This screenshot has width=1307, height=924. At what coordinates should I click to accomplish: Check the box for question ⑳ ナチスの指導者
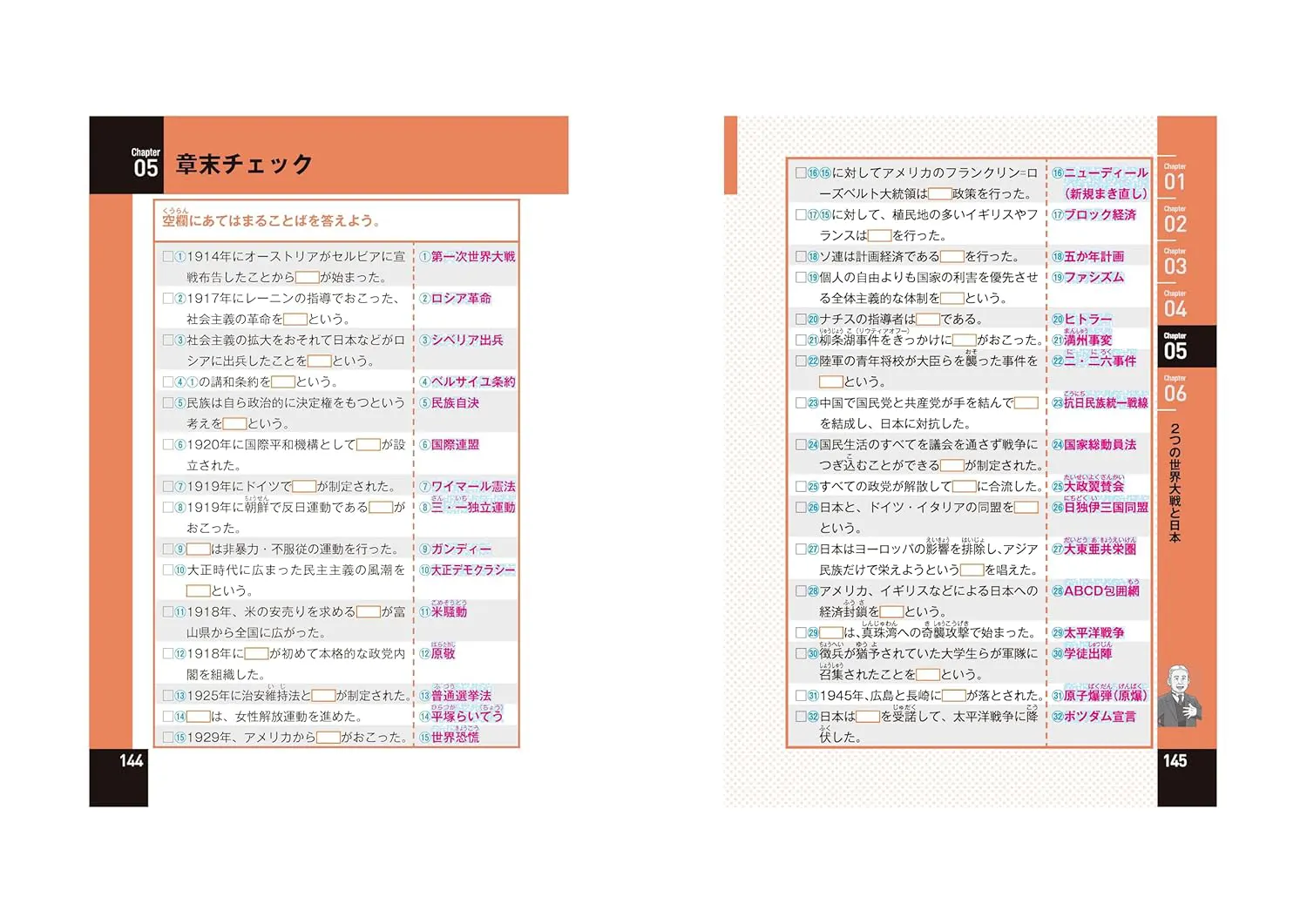pos(801,320)
